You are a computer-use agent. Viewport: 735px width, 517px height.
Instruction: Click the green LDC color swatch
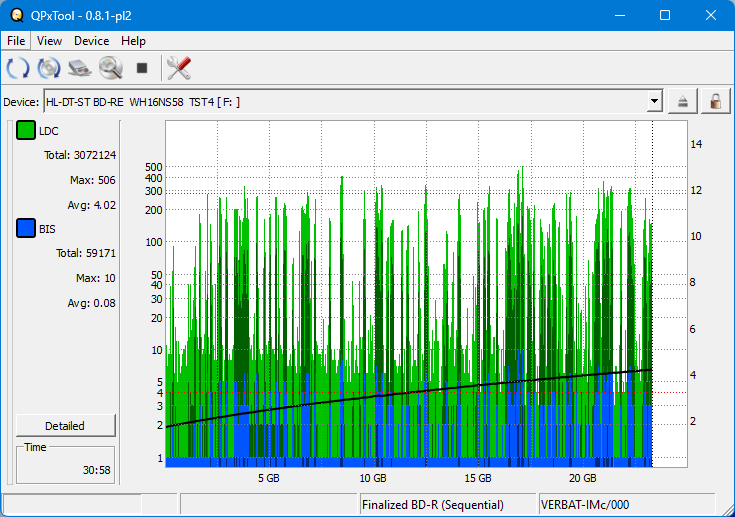point(26,130)
